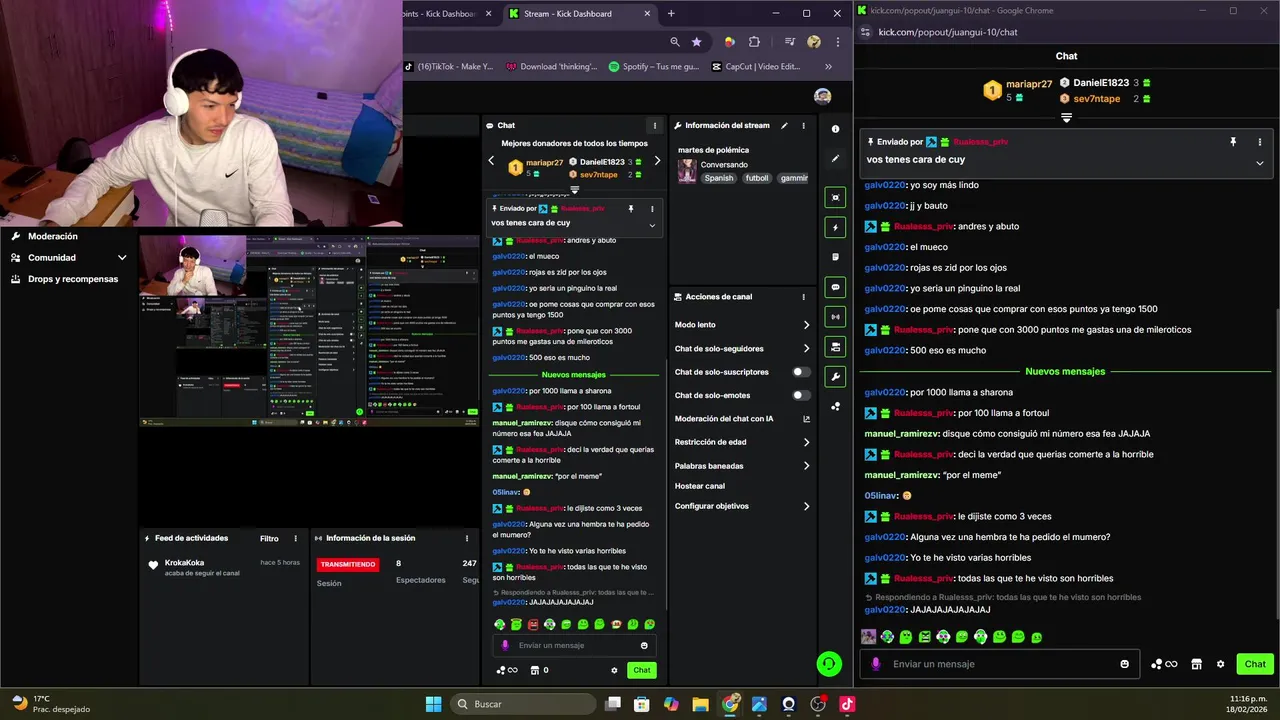Open Spotify bookmark in bookmarks bar

652,67
